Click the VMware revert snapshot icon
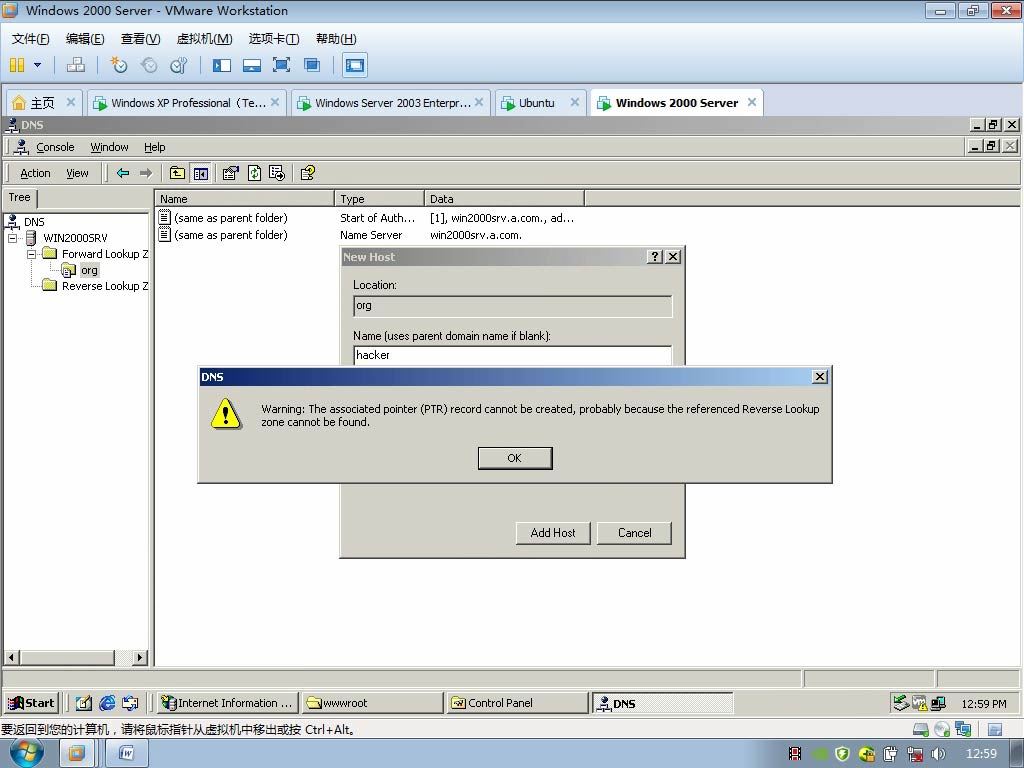This screenshot has width=1024, height=768. tap(149, 65)
